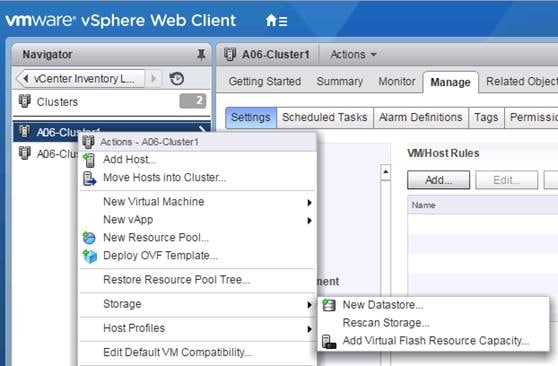Click the Clusters count badge
Image resolution: width=558 pixels, height=366 pixels.
[x=193, y=101]
